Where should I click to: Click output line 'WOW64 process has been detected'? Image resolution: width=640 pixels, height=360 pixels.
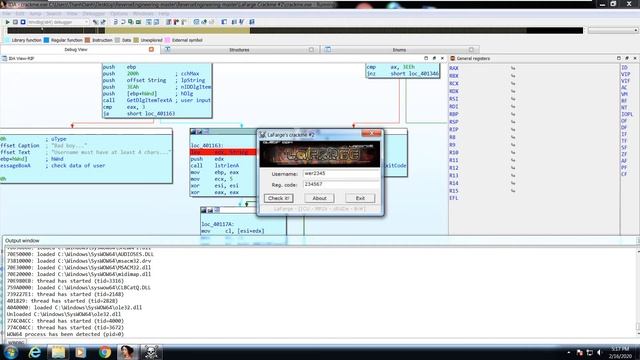click(x=65, y=334)
